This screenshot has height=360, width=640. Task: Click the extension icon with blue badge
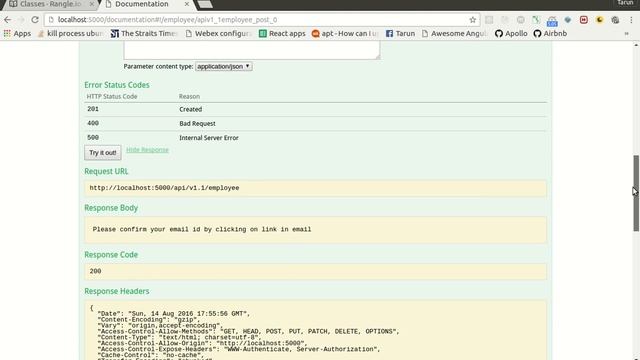coord(552,20)
